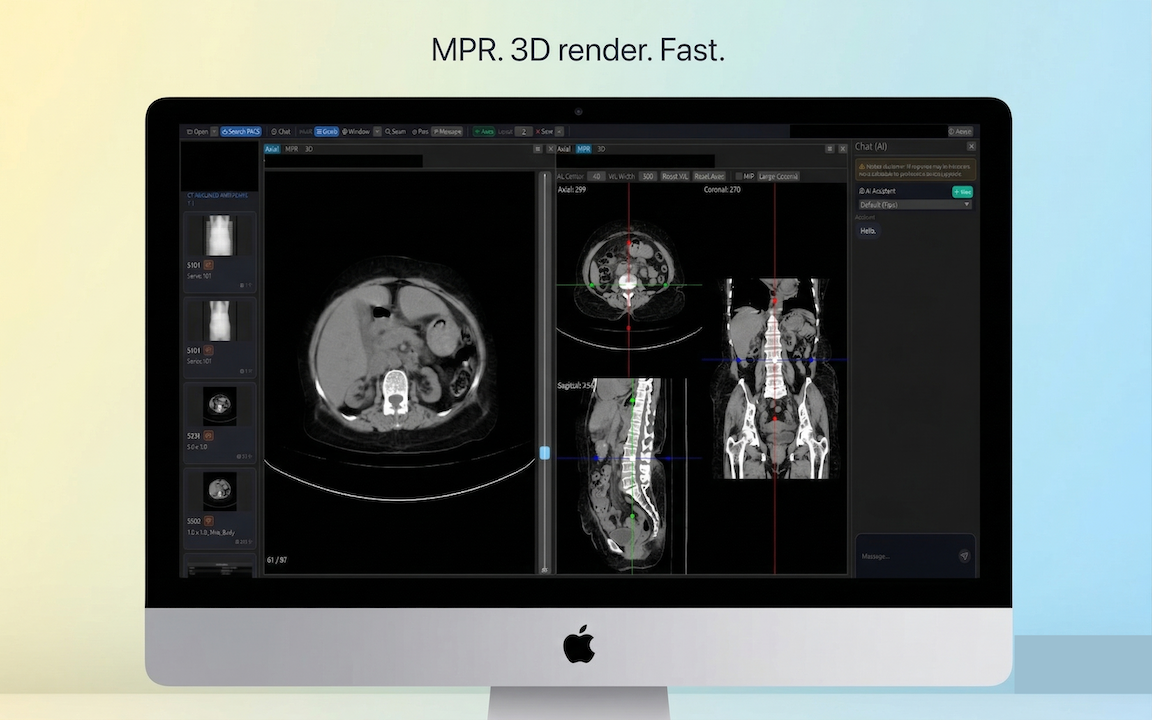Enable the MIP checkbox in the MPR view
Viewport: 1152px width, 720px height.
click(x=739, y=175)
